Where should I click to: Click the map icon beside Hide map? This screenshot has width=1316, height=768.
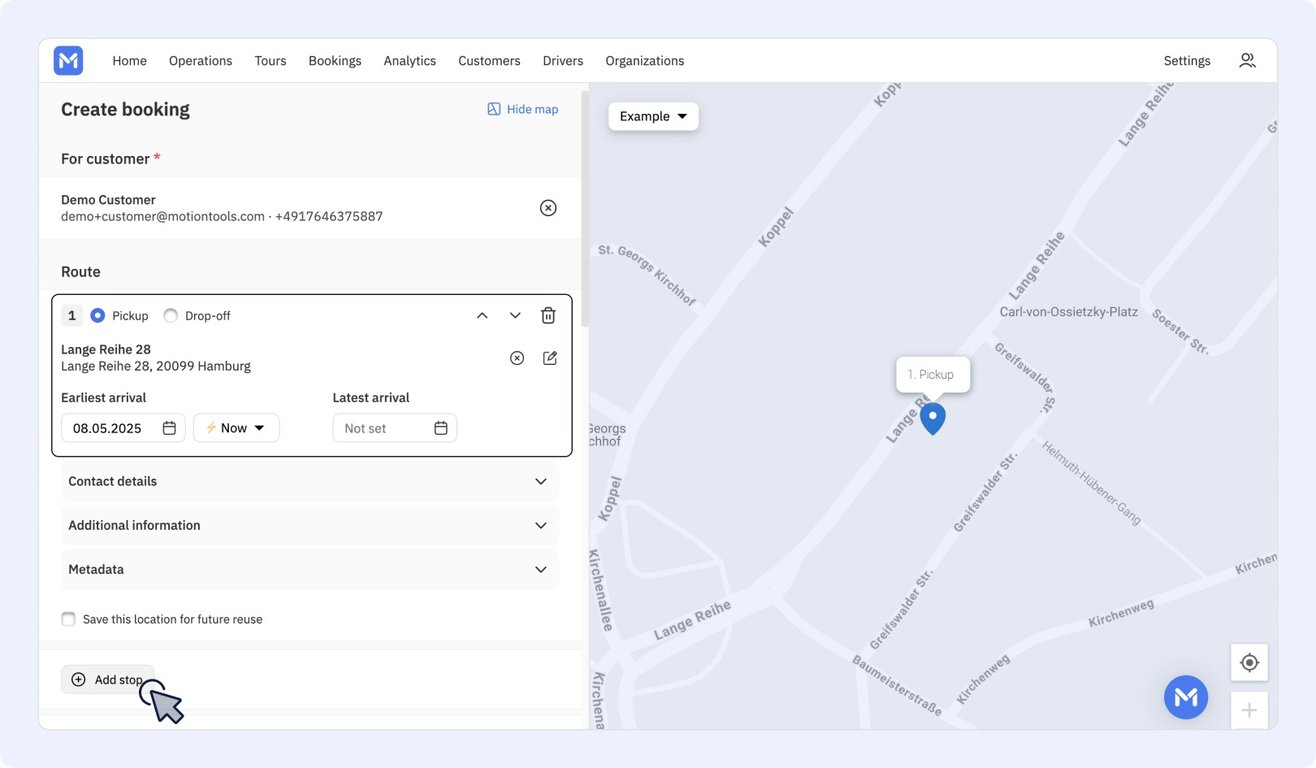[494, 109]
